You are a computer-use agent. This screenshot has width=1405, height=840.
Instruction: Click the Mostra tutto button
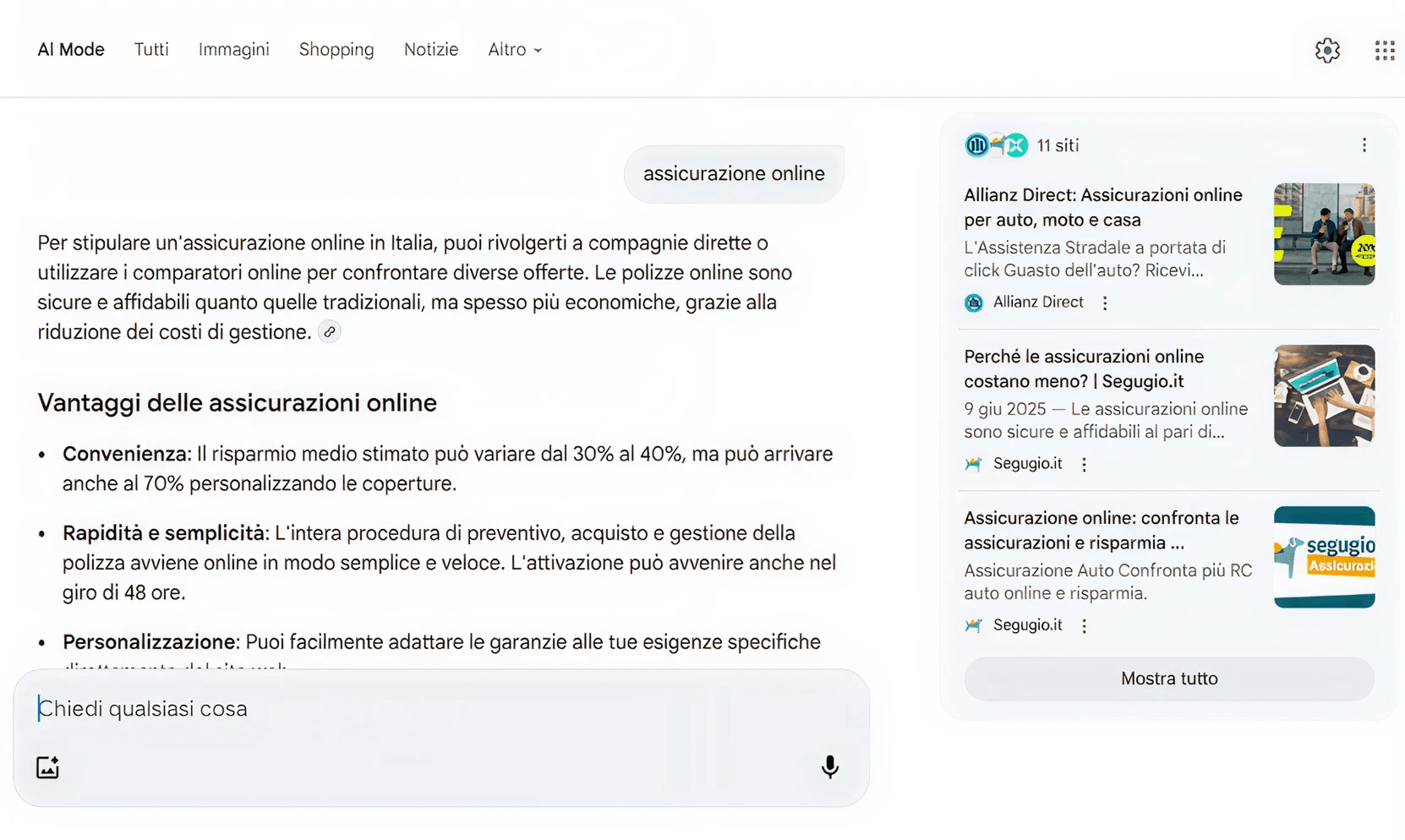coord(1169,679)
